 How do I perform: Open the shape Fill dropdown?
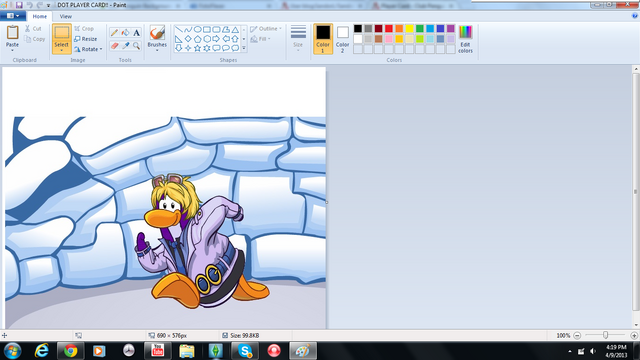[x=260, y=39]
